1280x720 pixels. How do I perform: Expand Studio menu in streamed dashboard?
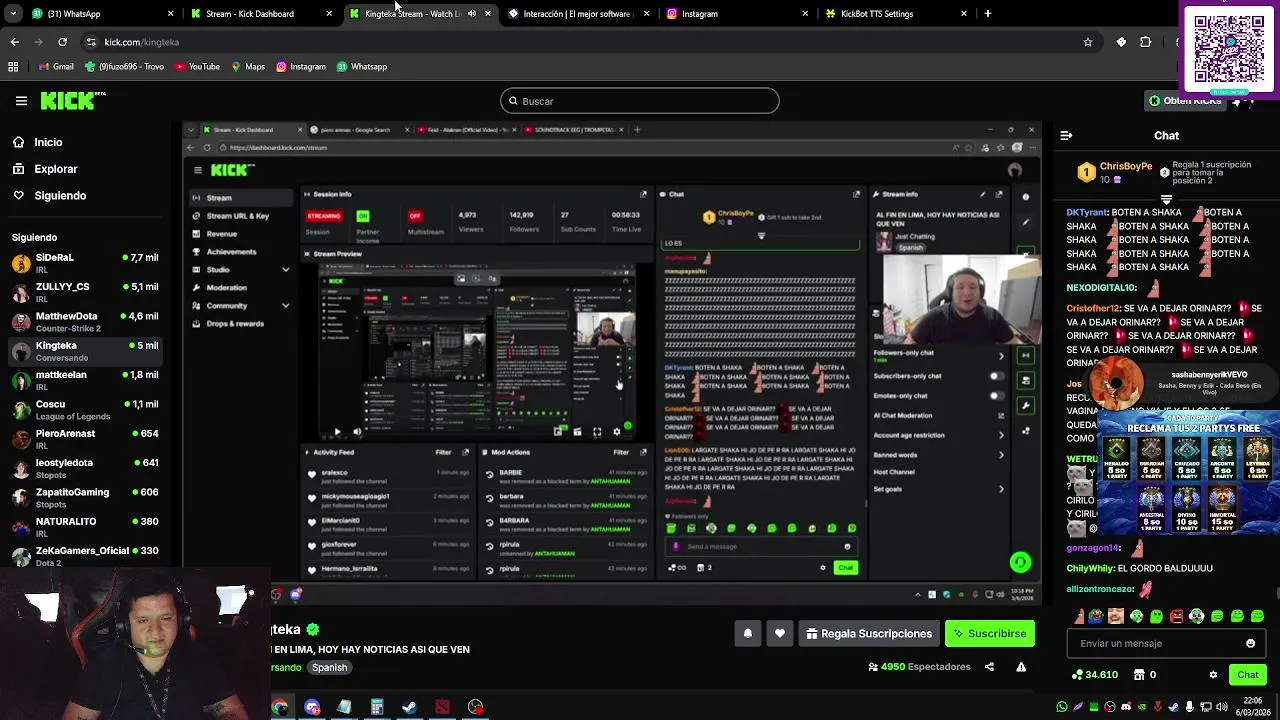click(x=285, y=270)
